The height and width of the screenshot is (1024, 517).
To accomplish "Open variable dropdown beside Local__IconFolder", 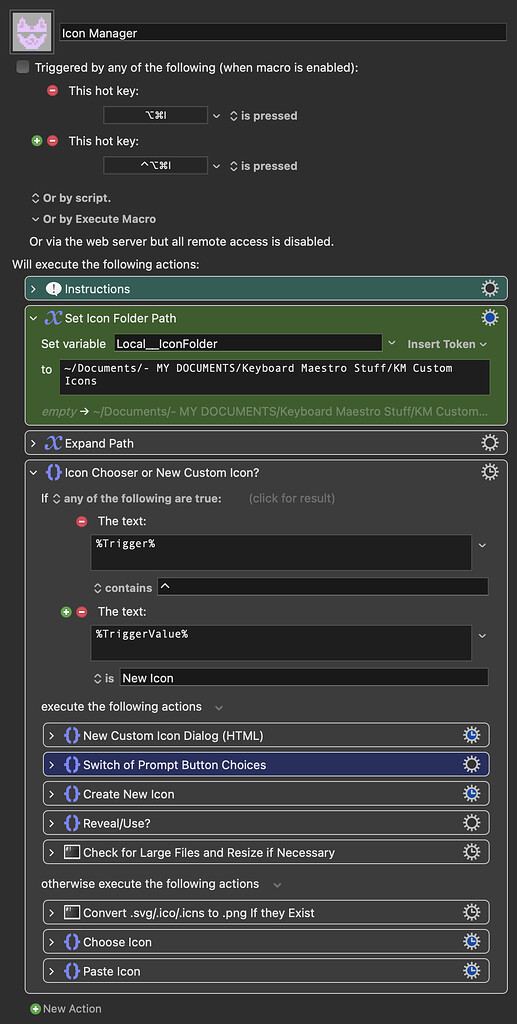I will pyautogui.click(x=392, y=343).
